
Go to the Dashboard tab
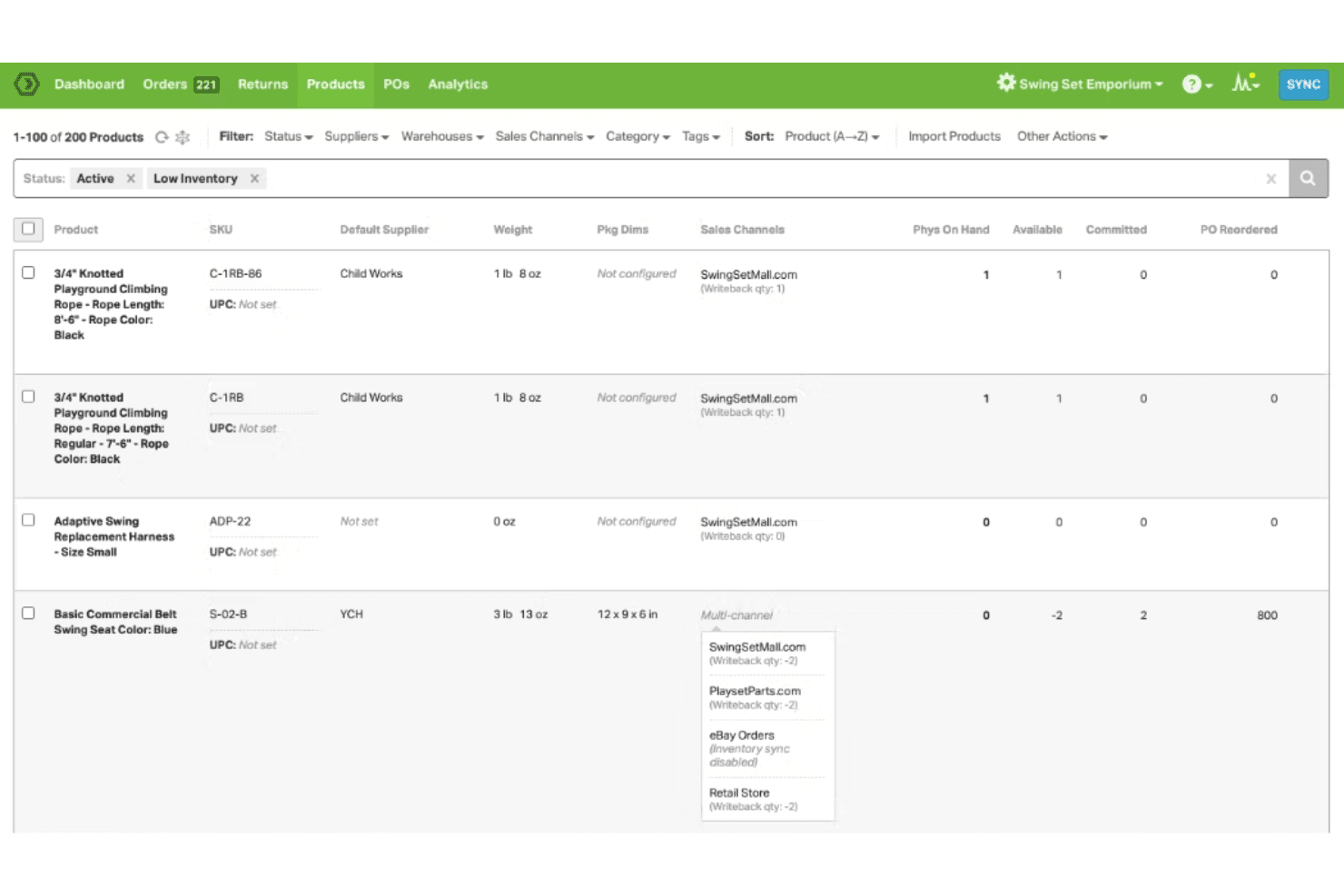89,84
